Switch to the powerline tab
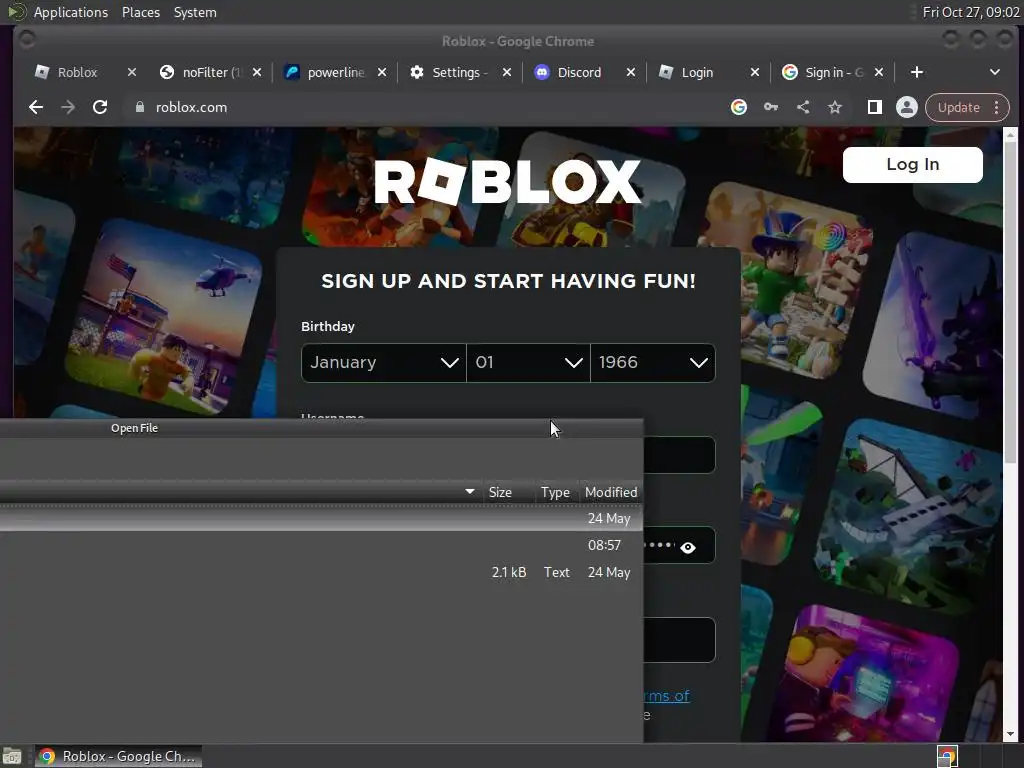The image size is (1024, 768). coord(336,72)
